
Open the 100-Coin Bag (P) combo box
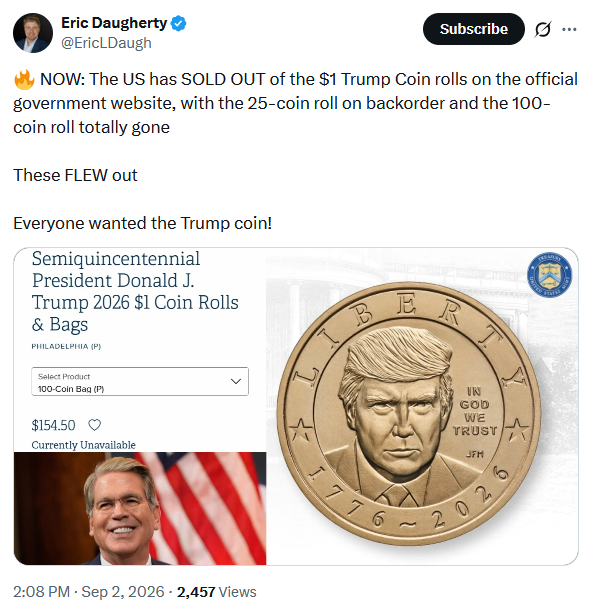coord(140,381)
